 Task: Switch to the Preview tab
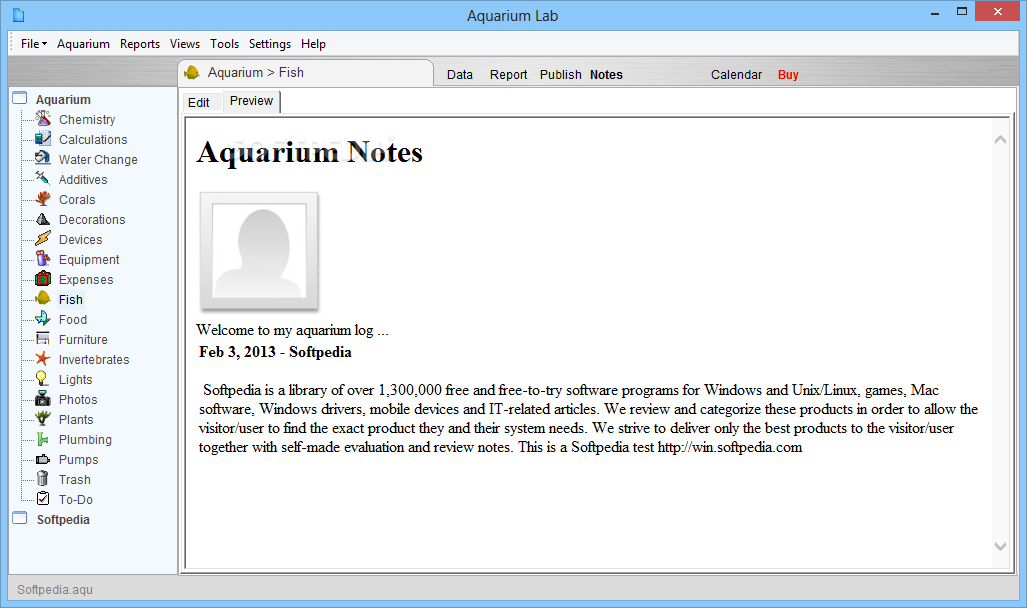[252, 101]
